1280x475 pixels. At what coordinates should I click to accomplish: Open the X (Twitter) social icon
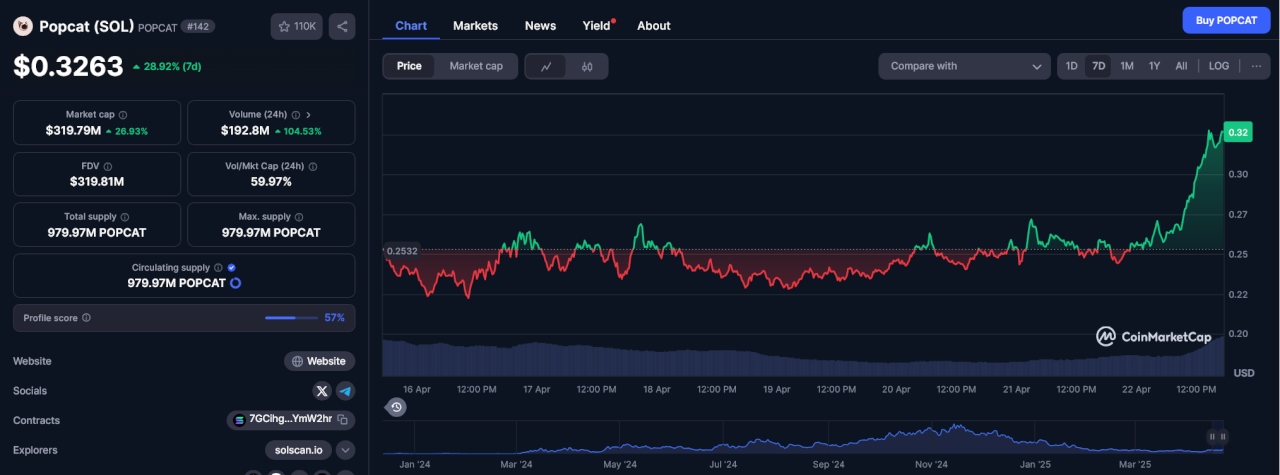(322, 391)
